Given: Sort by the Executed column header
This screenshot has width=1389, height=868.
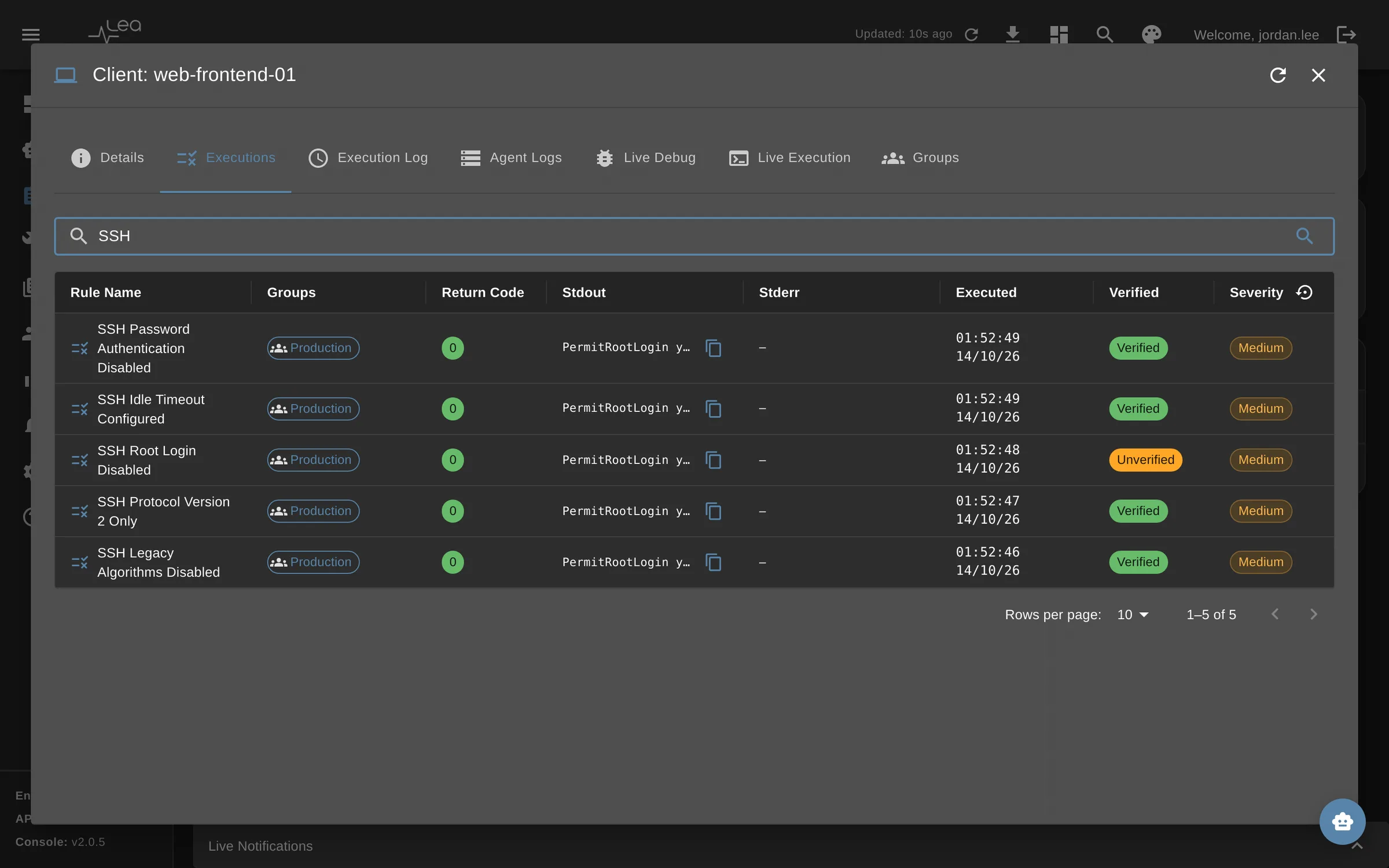Looking at the screenshot, I should point(986,293).
